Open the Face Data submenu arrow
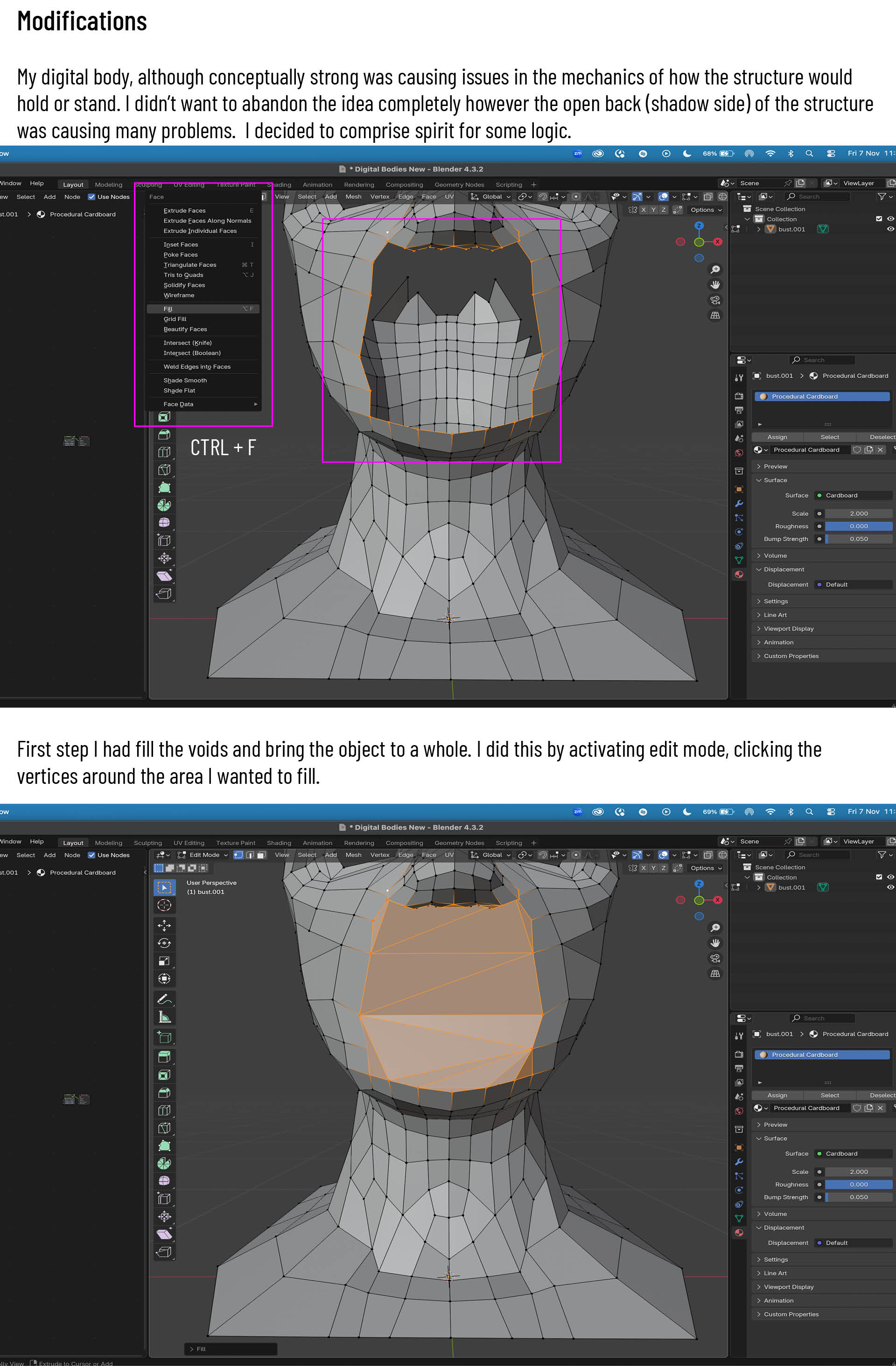 click(x=256, y=404)
